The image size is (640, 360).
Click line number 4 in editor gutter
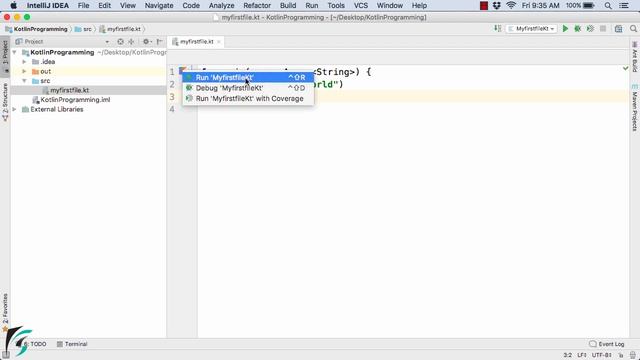172,109
